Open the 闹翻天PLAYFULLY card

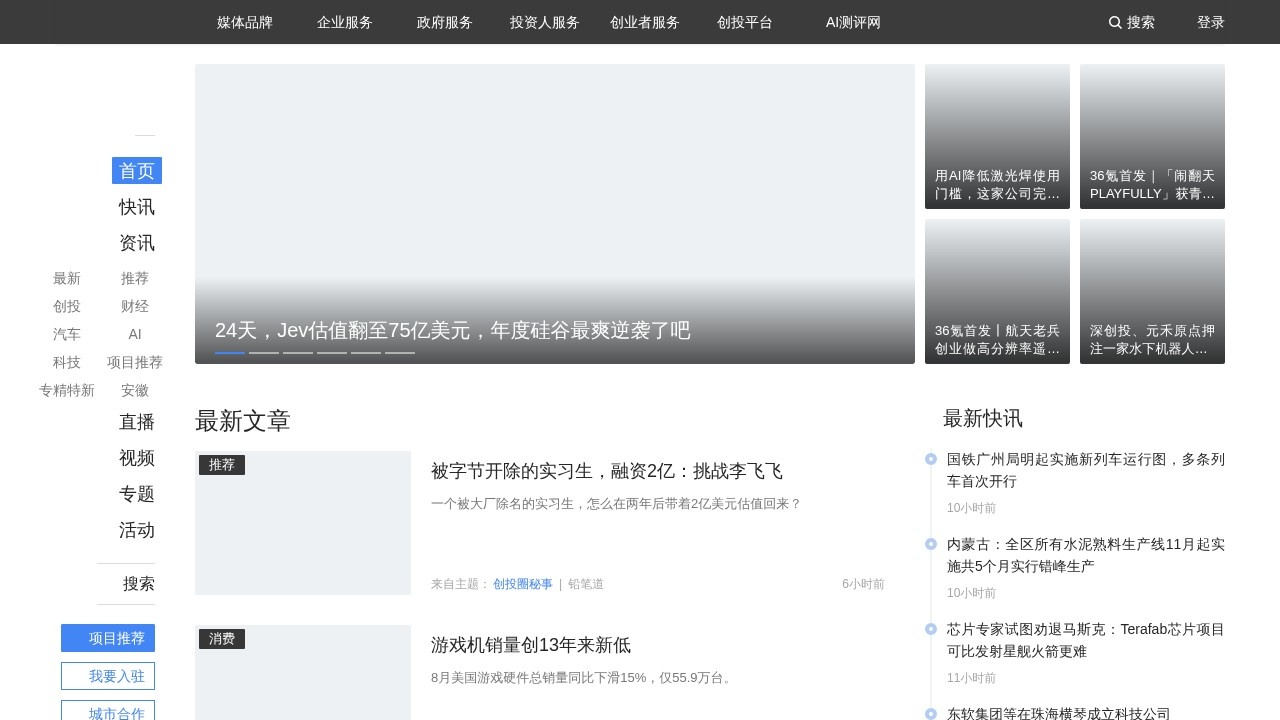pos(1152,137)
